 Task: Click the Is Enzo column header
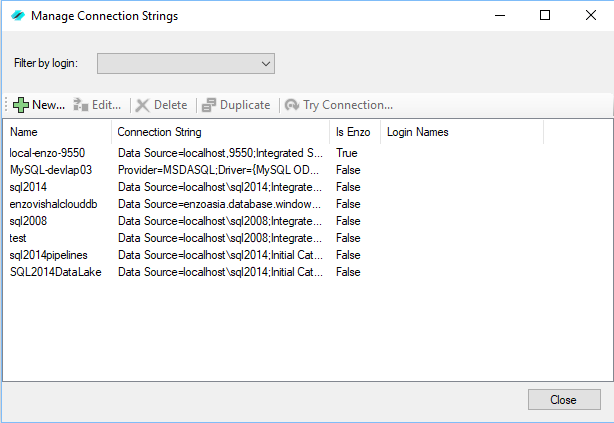(x=355, y=132)
